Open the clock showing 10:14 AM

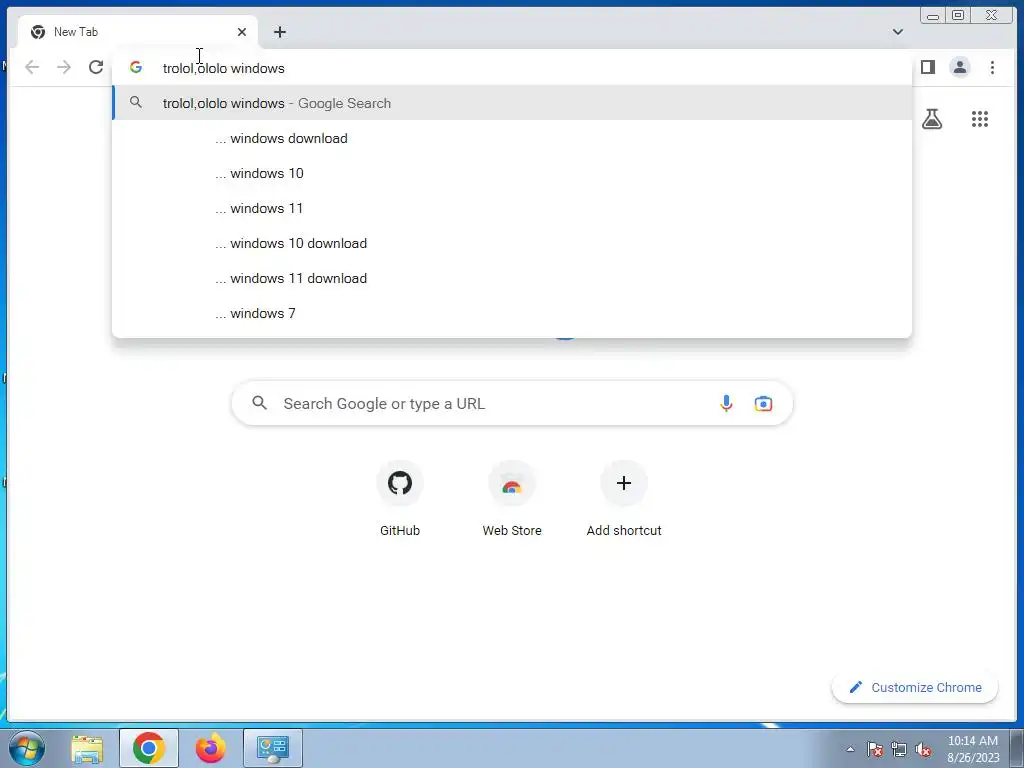pos(973,748)
